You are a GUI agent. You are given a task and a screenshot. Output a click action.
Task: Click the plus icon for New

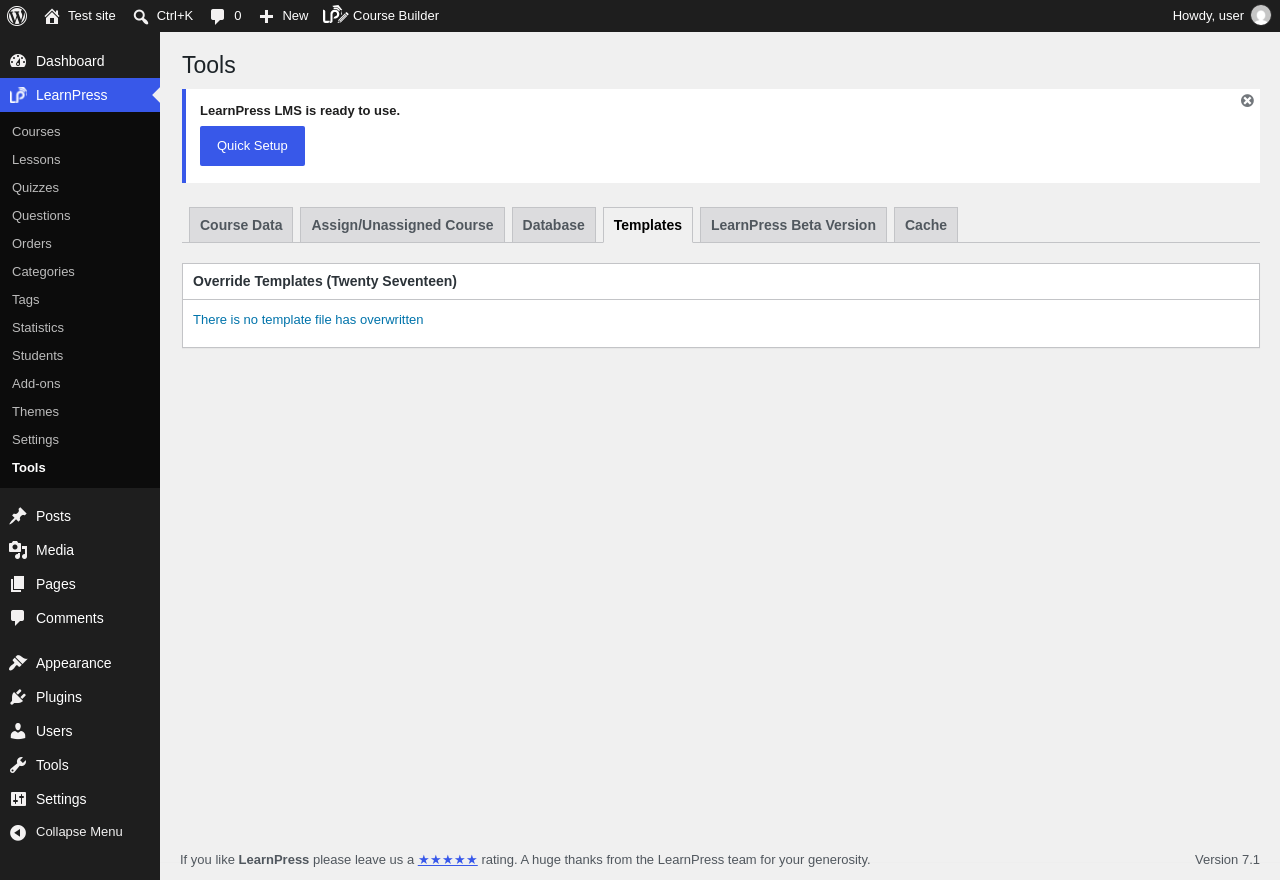tap(266, 16)
